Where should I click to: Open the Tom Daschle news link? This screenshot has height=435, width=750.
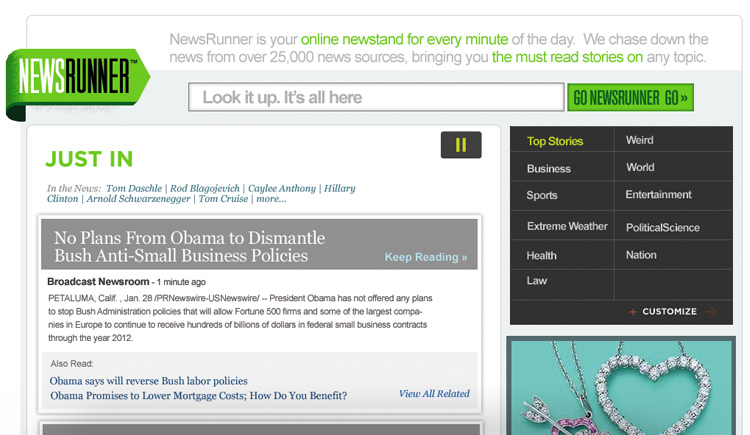(x=134, y=189)
